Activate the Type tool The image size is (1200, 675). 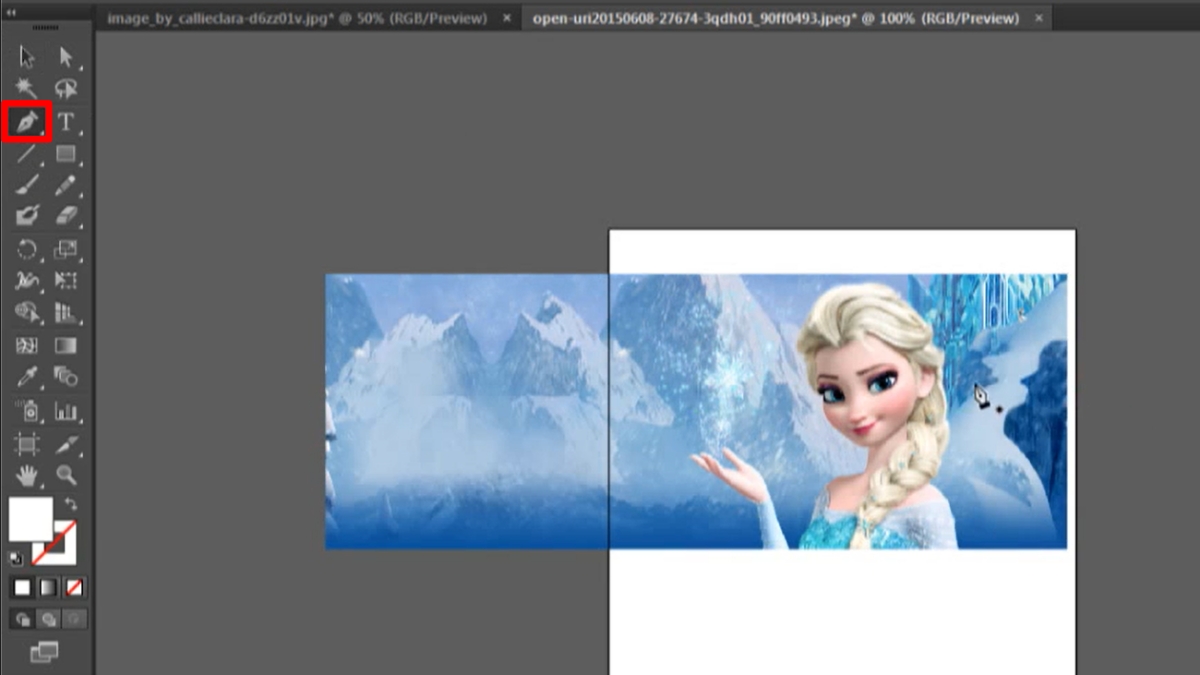pos(66,122)
